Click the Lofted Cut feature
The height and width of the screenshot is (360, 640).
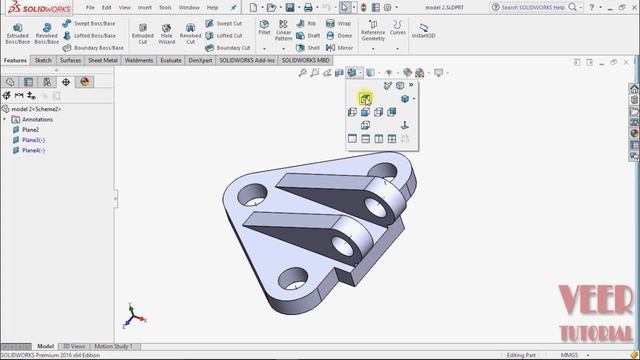coord(224,36)
